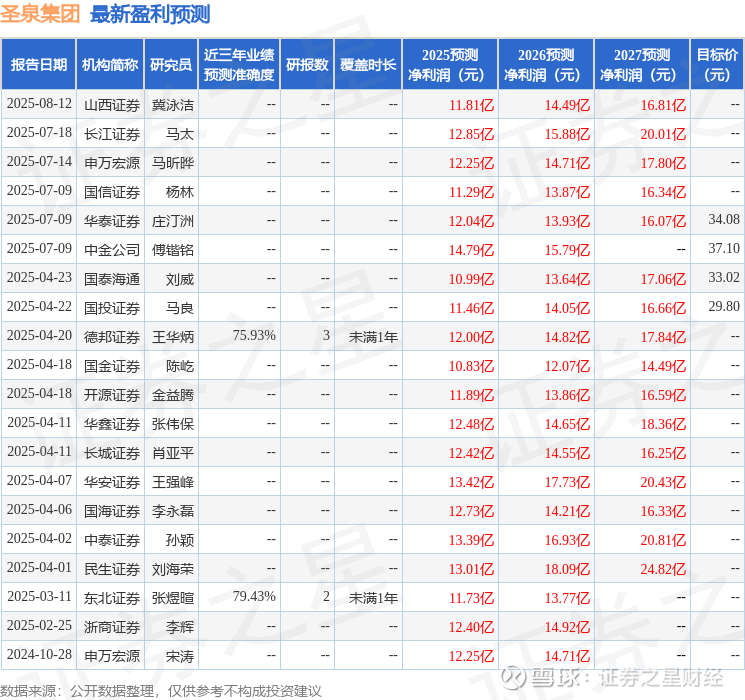Click the 数据来源 disclaimer footer text
Screen dimensions: 745x700
point(161,690)
